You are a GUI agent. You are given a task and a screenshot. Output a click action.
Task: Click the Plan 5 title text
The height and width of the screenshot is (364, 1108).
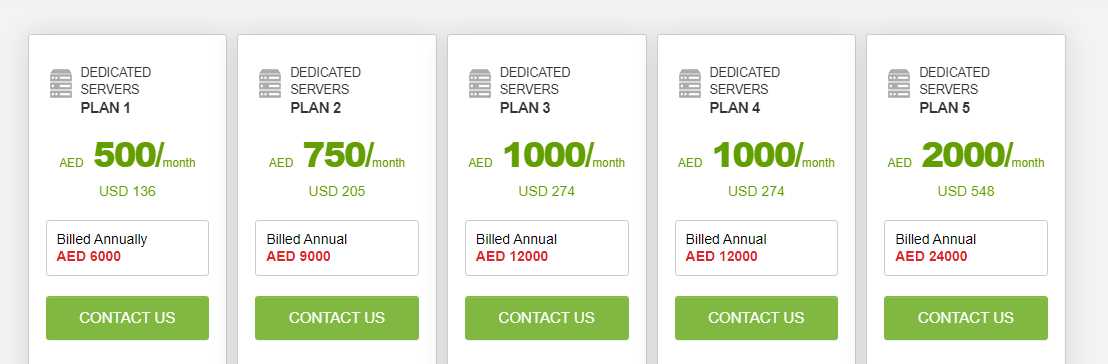(x=945, y=108)
